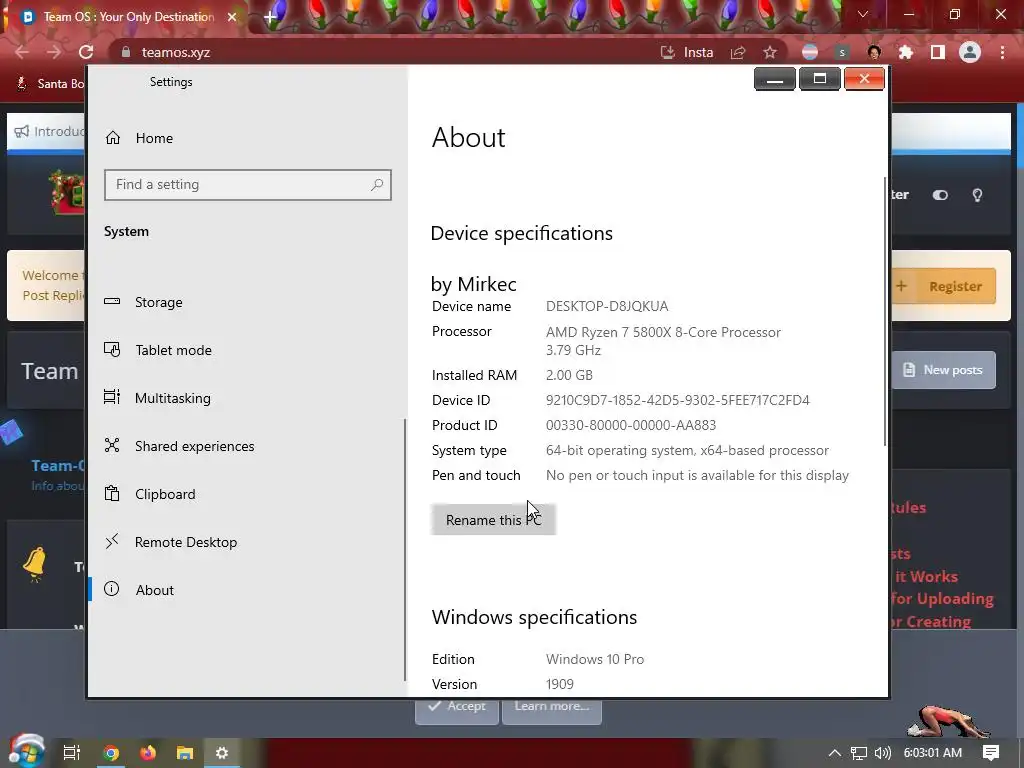Open network icon in system tray

click(859, 753)
